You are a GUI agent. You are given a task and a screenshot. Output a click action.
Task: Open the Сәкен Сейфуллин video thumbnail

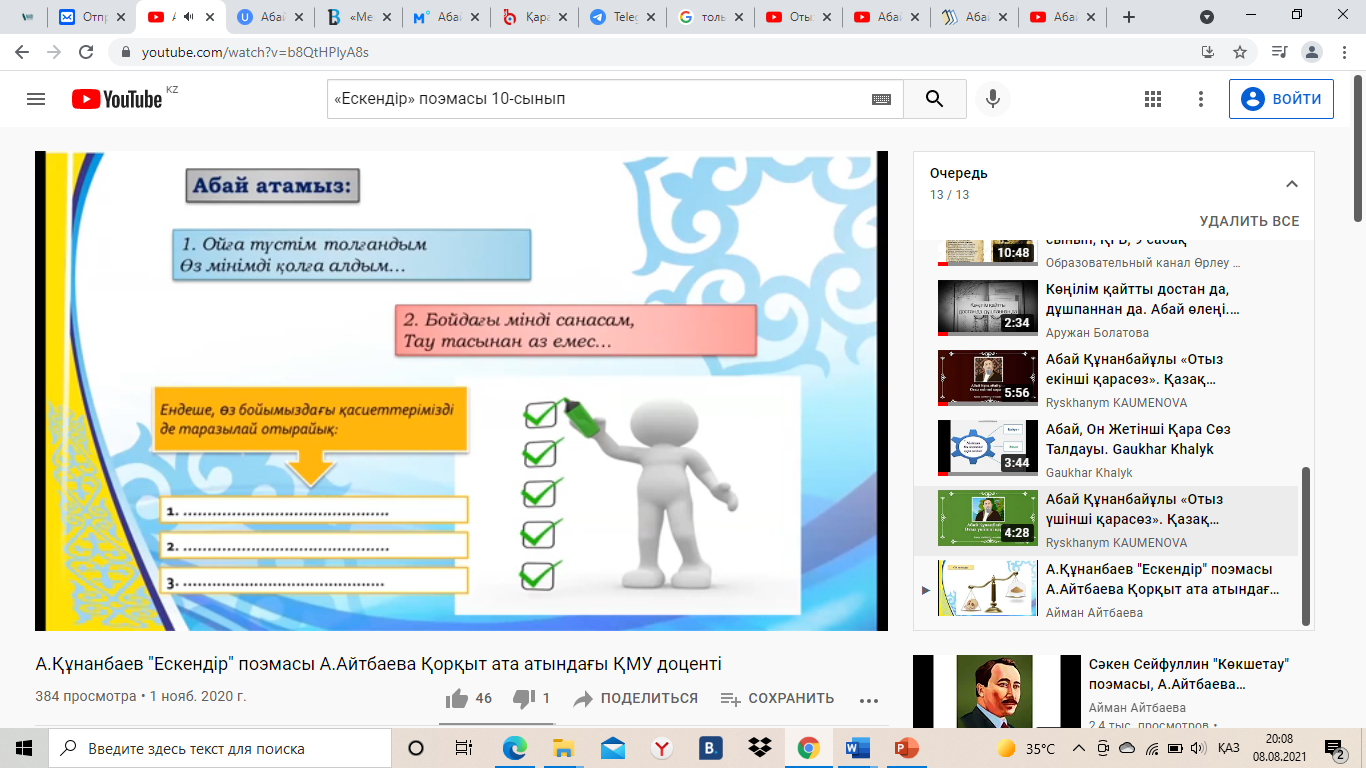997,691
